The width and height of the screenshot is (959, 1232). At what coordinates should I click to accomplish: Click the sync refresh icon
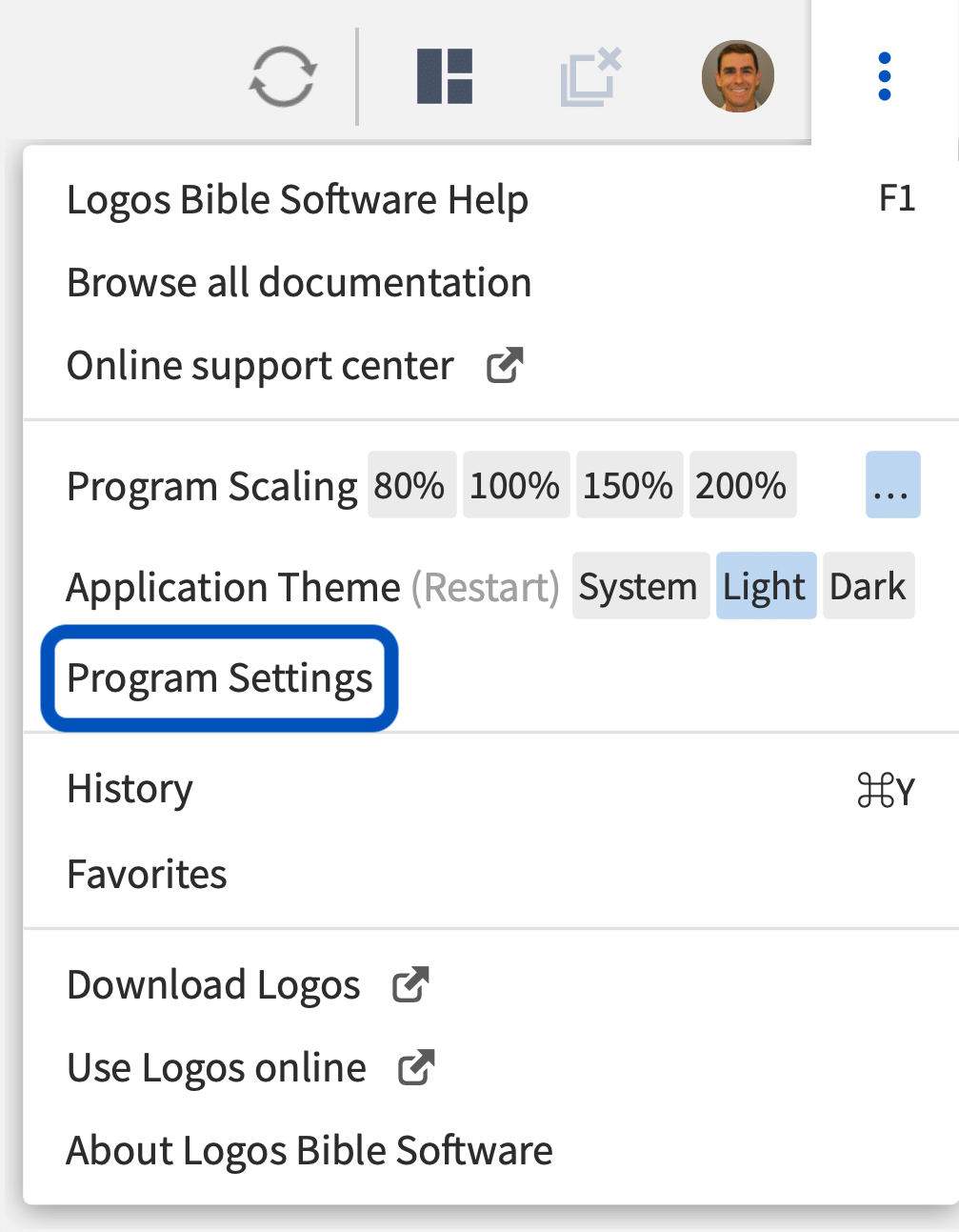282,77
